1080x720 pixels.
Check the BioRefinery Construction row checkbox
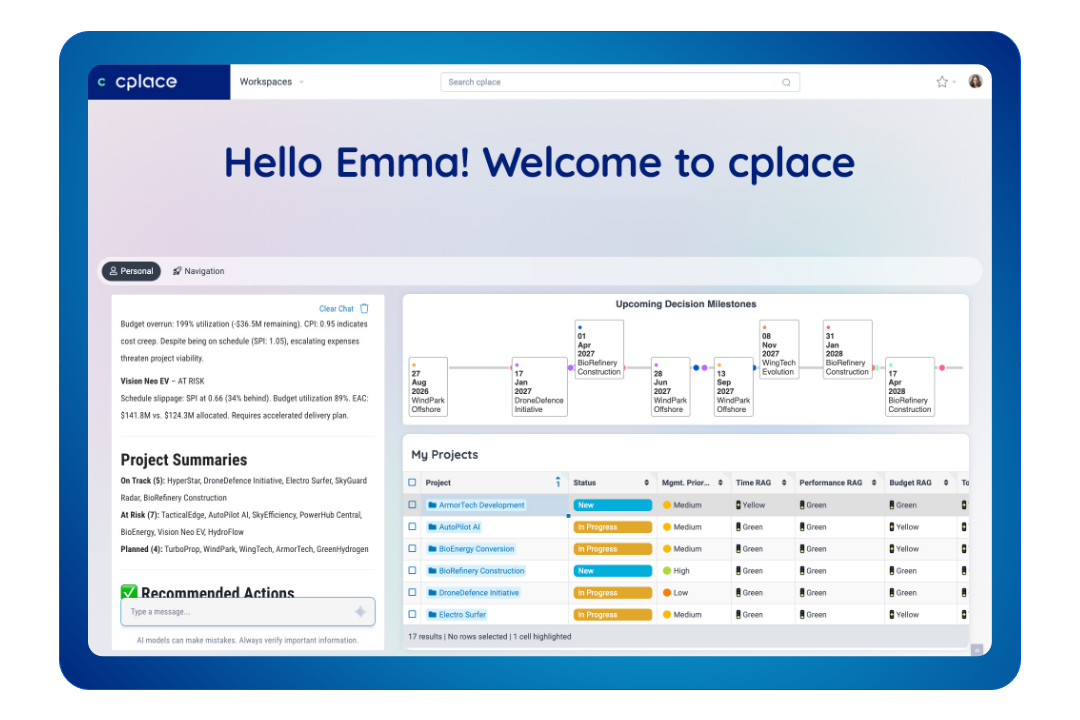click(x=413, y=570)
